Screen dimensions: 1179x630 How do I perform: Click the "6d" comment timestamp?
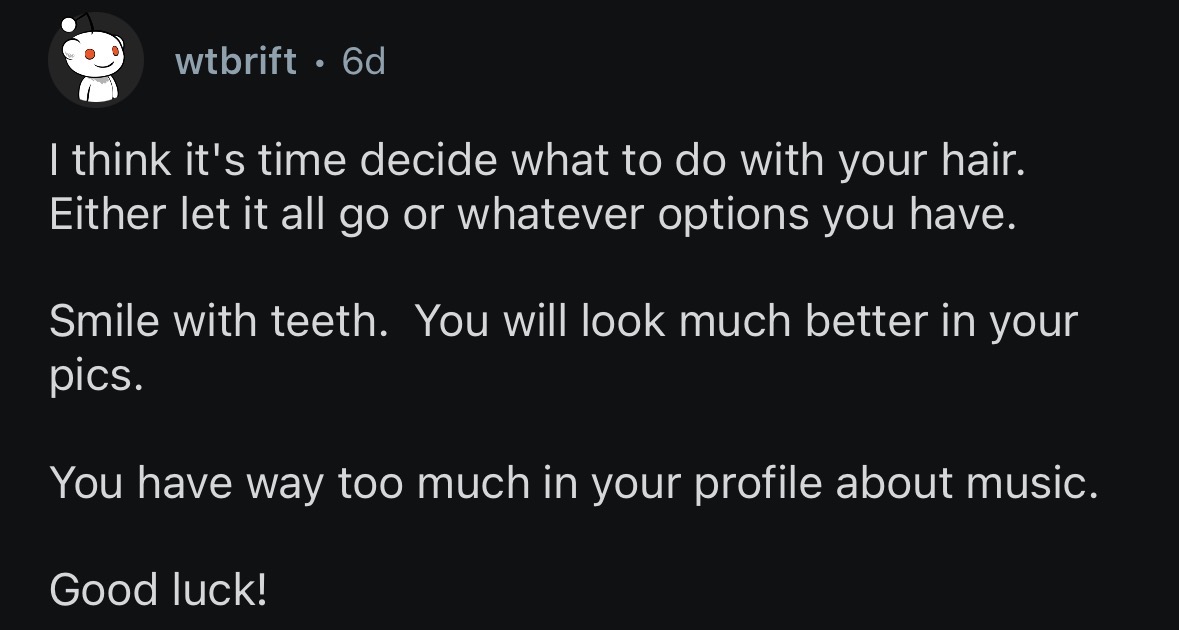363,62
